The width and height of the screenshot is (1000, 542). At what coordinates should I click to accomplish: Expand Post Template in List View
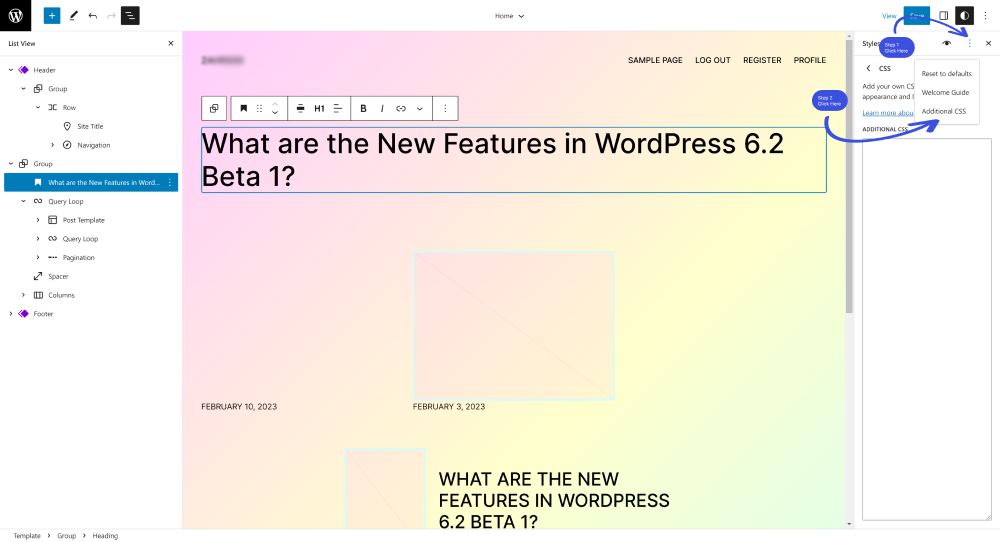[x=38, y=220]
